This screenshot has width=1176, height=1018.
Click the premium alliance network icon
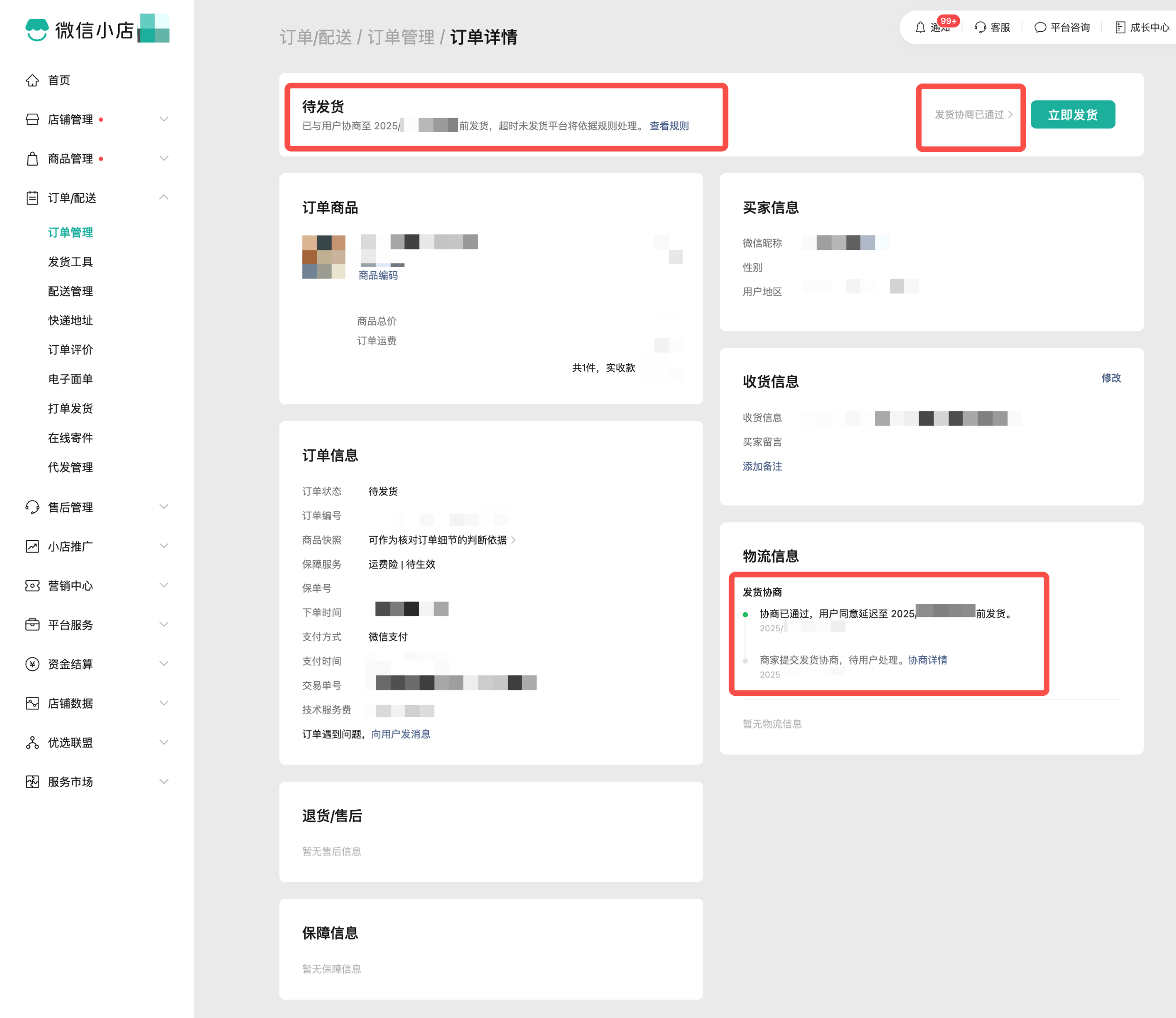[32, 742]
